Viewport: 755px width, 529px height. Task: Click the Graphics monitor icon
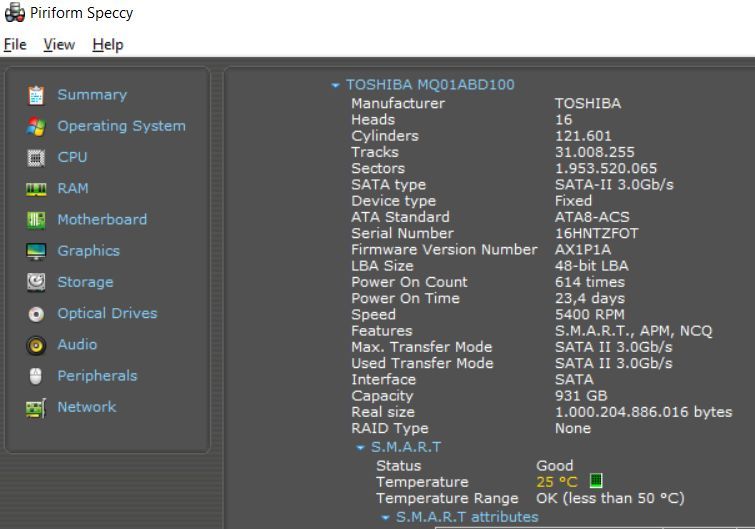point(36,251)
